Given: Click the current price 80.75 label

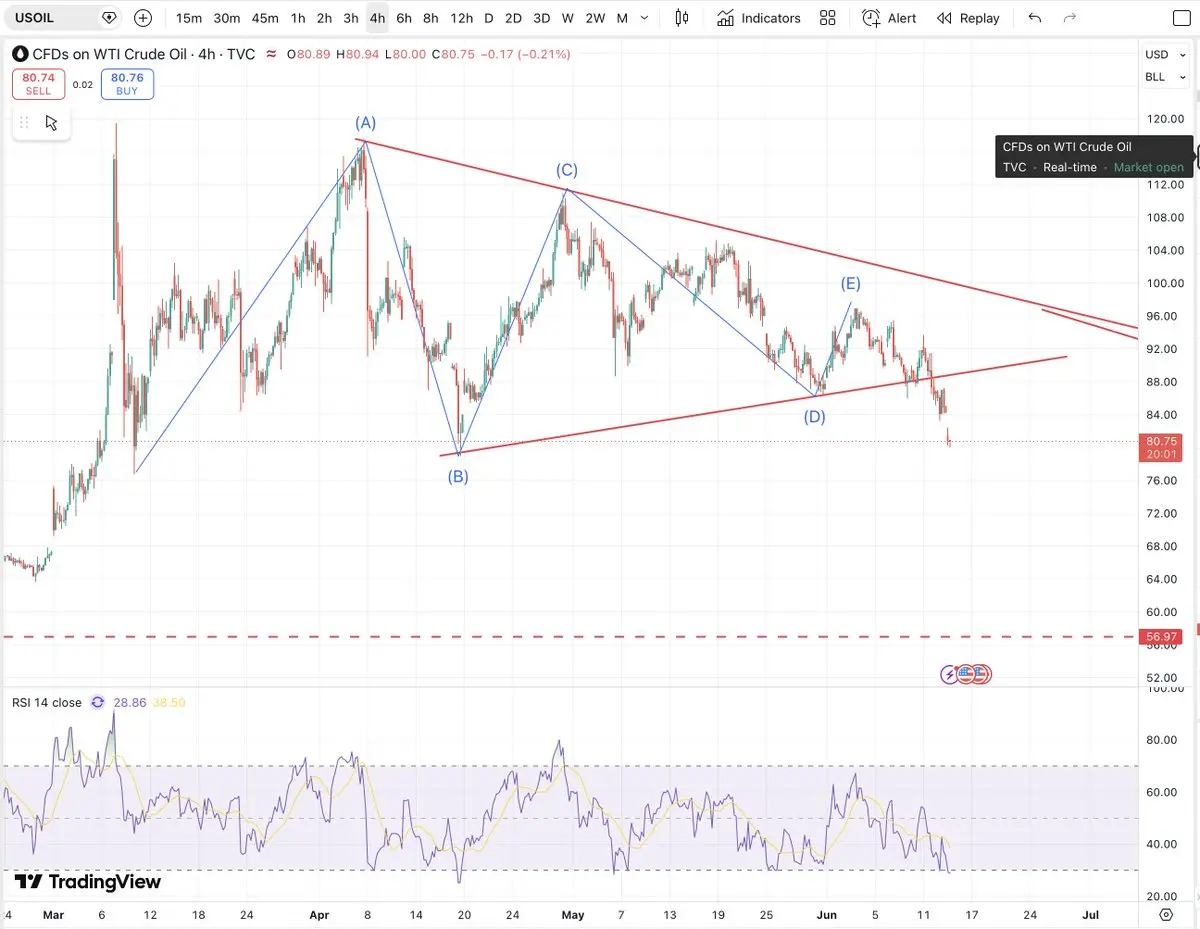Looking at the screenshot, I should click(x=1160, y=447).
